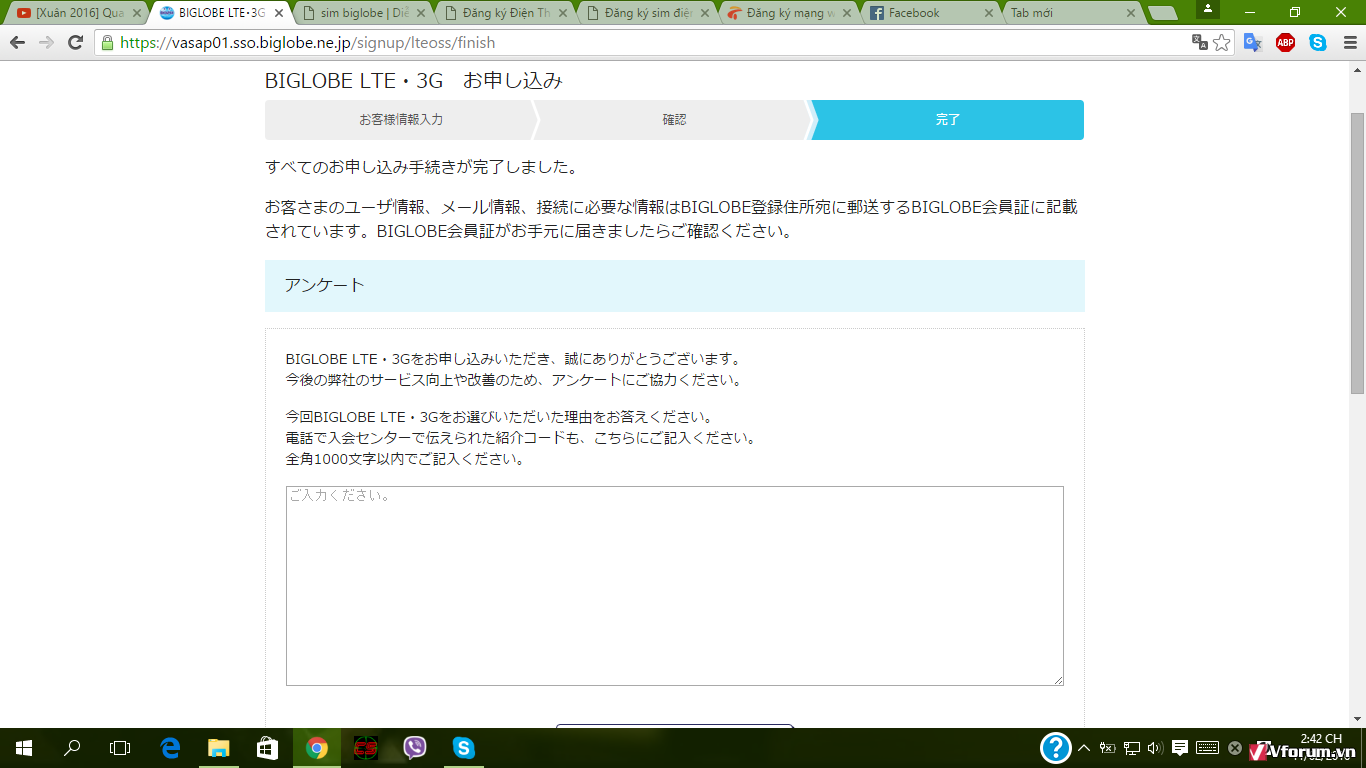The width and height of the screenshot is (1366, 768).
Task: Click the Chrome icon in the taskbar
Action: [x=317, y=748]
